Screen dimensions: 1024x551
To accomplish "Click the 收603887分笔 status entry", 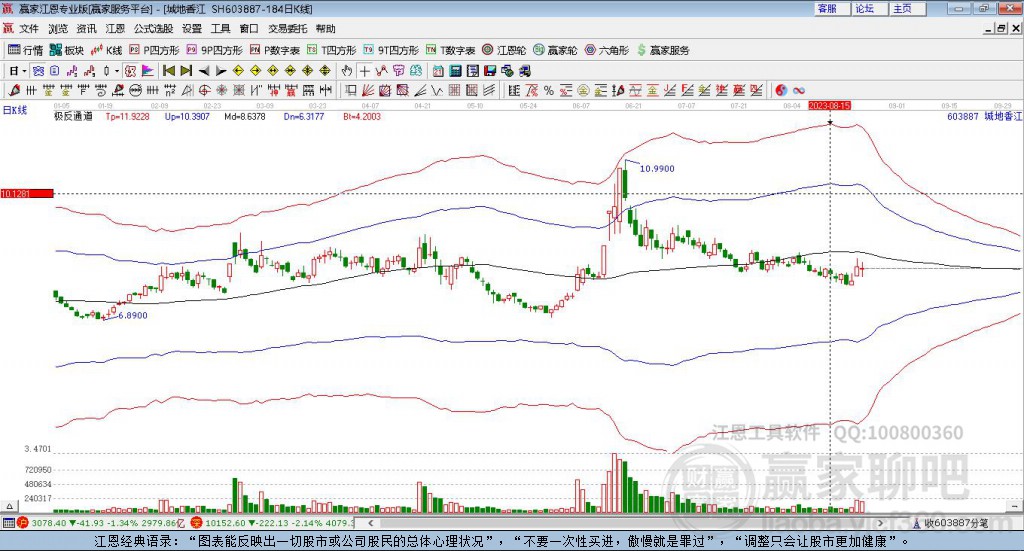I will point(951,523).
